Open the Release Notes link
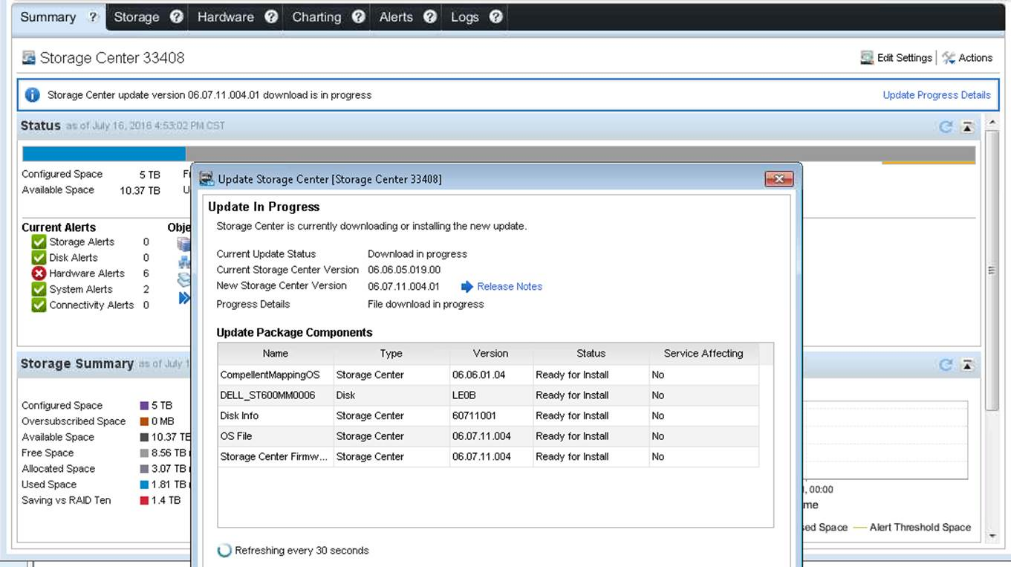 [509, 287]
